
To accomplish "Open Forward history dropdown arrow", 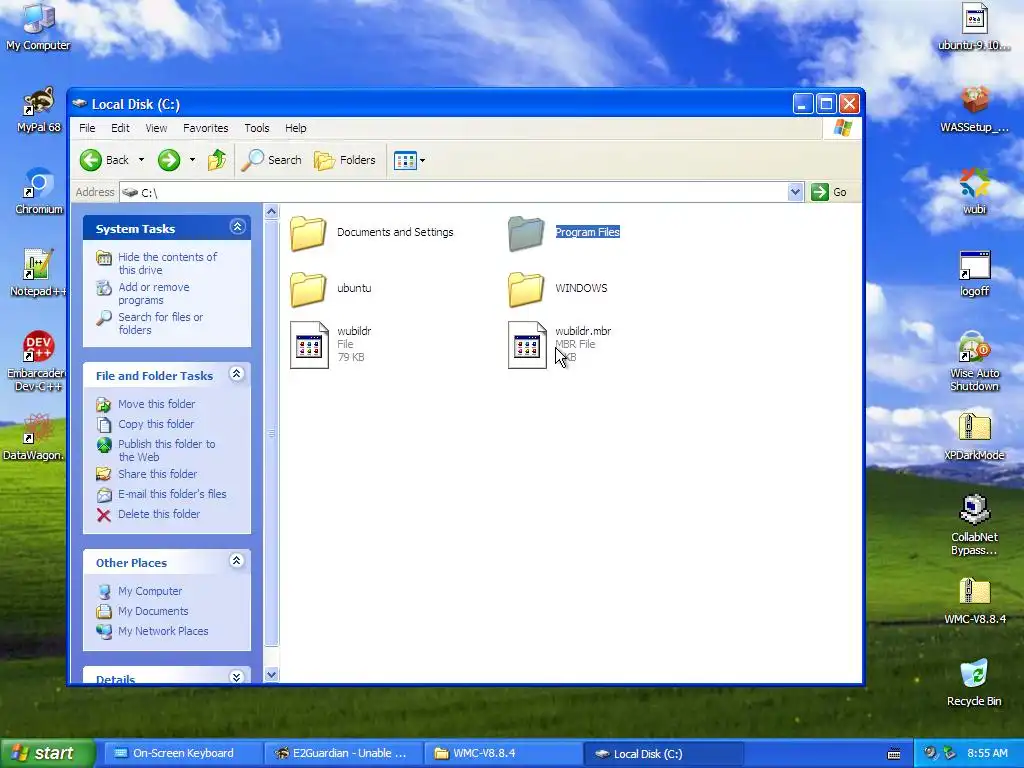I will tap(192, 160).
